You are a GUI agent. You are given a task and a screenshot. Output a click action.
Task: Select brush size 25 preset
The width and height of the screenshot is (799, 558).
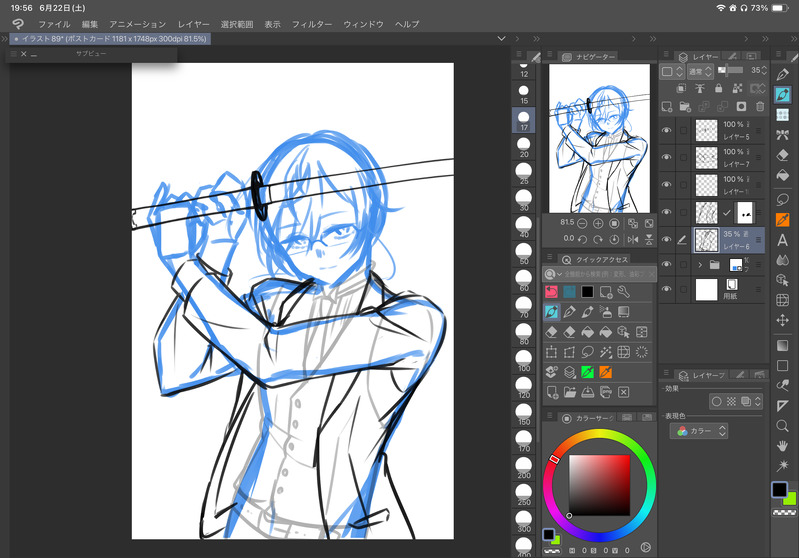click(x=524, y=173)
